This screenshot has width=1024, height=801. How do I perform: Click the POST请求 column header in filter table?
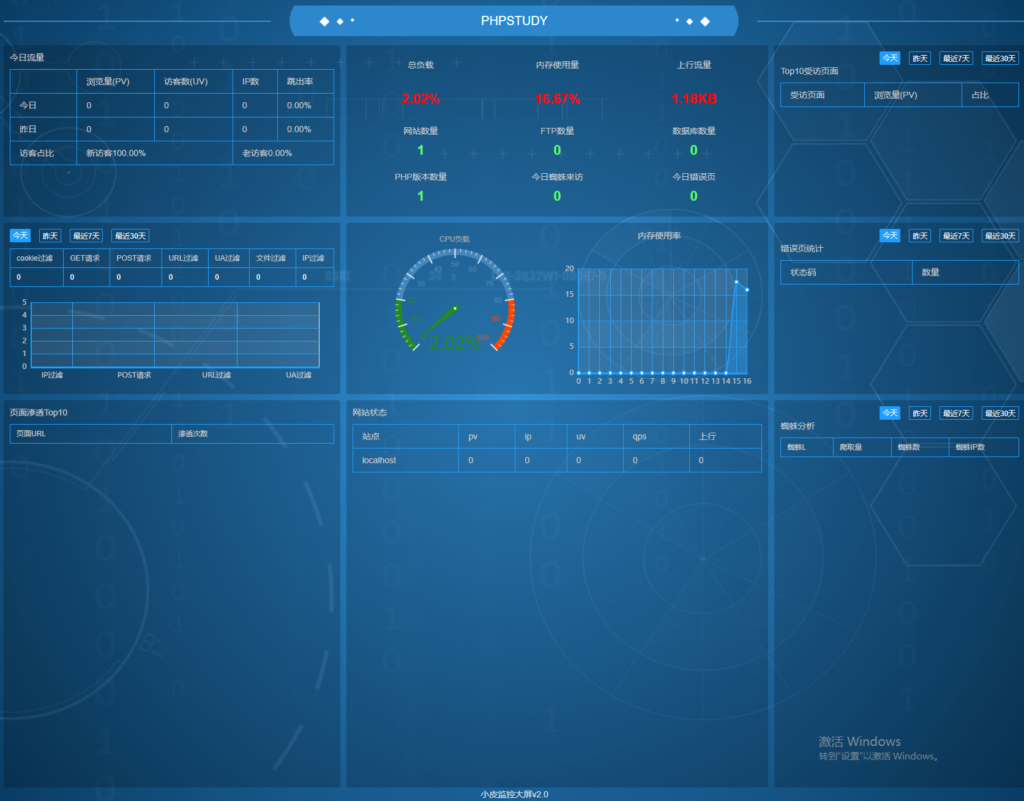(134, 258)
